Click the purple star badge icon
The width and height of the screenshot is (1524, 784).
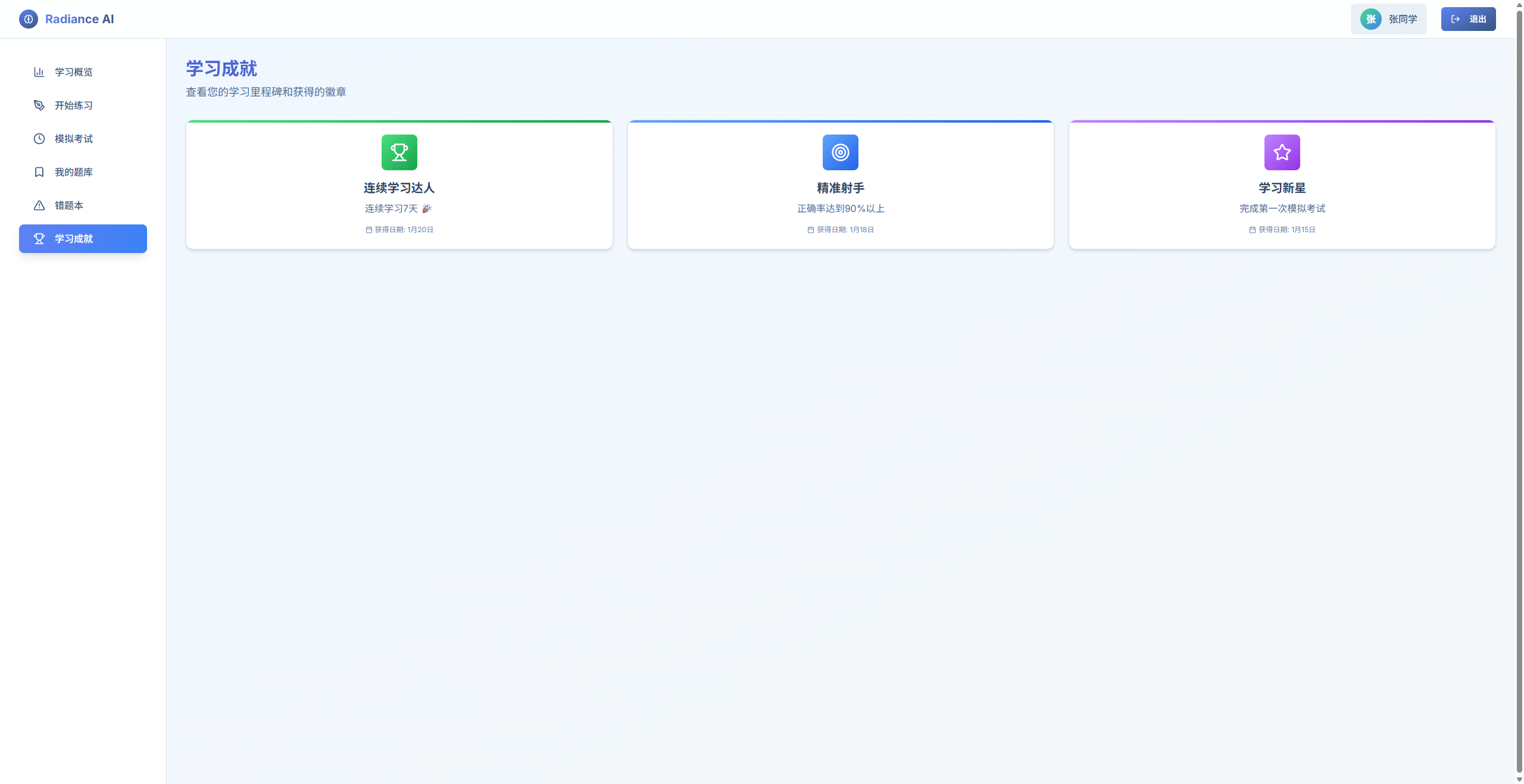click(1282, 152)
